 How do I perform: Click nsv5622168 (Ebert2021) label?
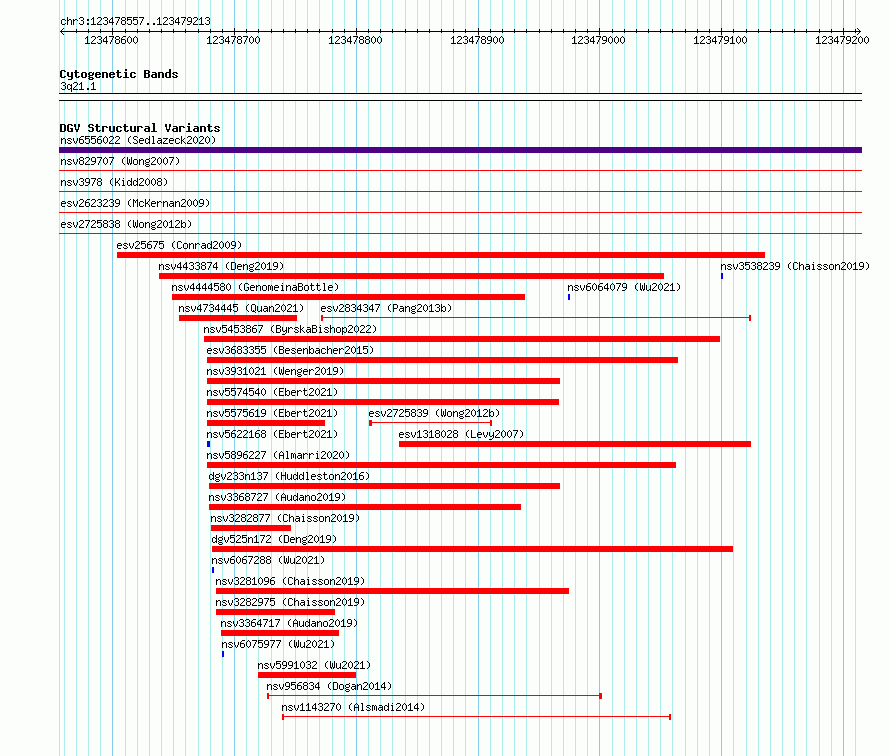click(272, 434)
